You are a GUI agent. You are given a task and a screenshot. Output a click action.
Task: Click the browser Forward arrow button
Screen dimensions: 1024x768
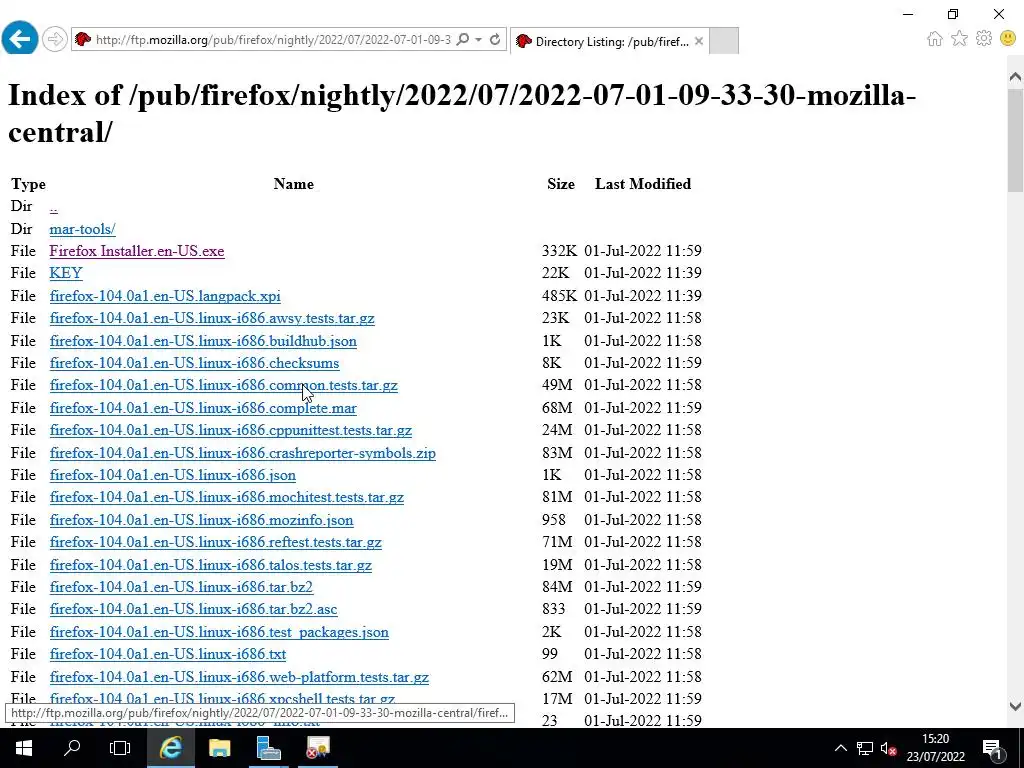click(55, 40)
